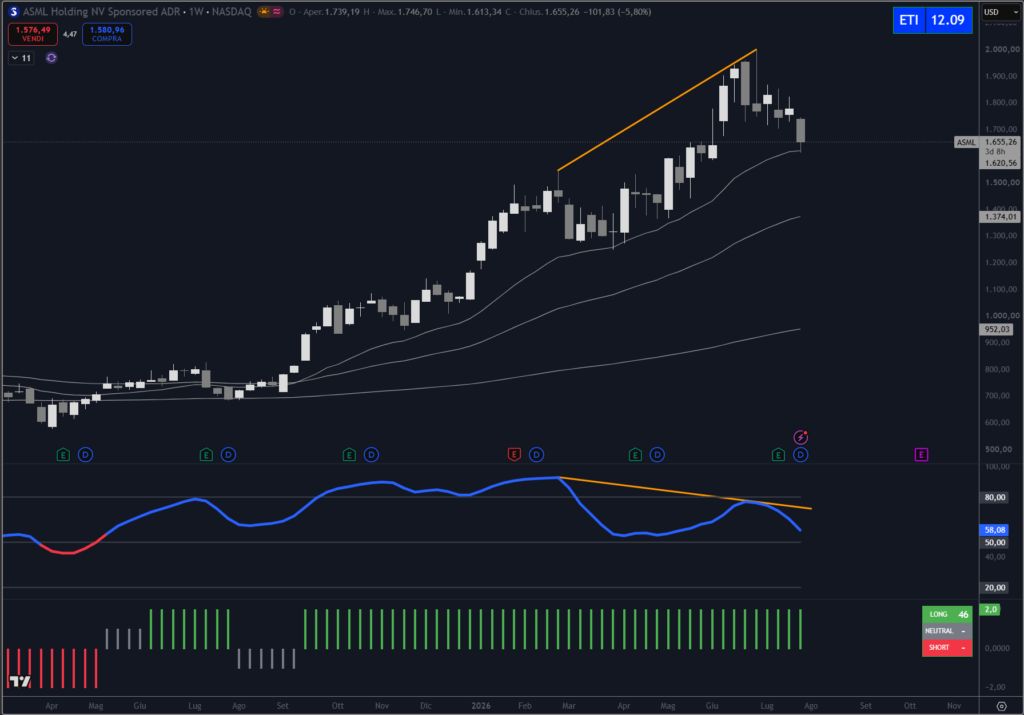
Task: Click the Mar label on time axis
Action: 569,706
